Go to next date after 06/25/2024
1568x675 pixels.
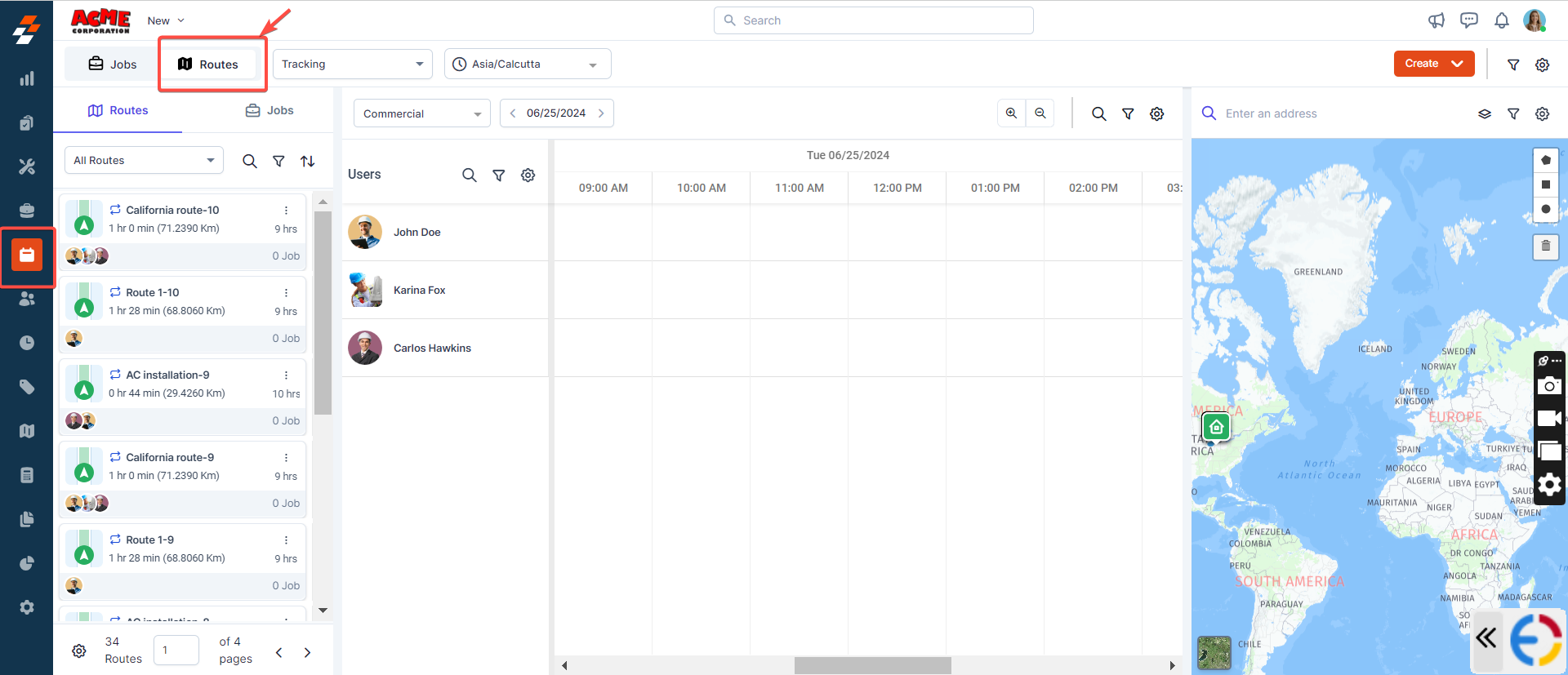pos(601,113)
